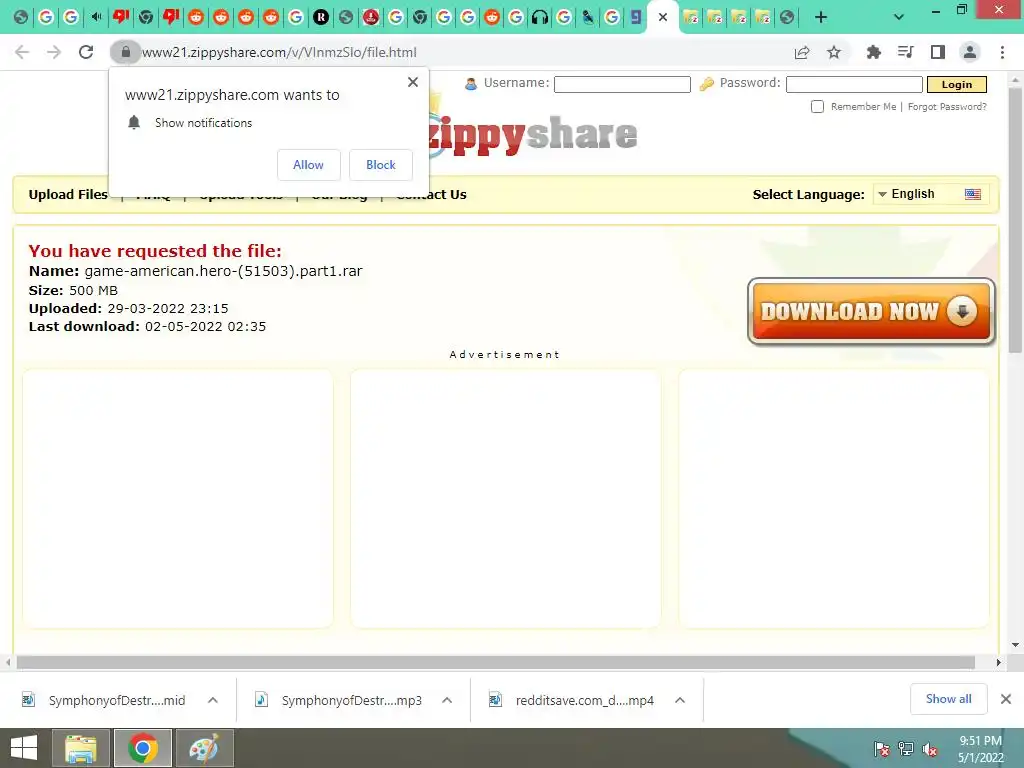This screenshot has width=1024, height=768.
Task: Switch to the pen icon tab
Action: point(588,18)
